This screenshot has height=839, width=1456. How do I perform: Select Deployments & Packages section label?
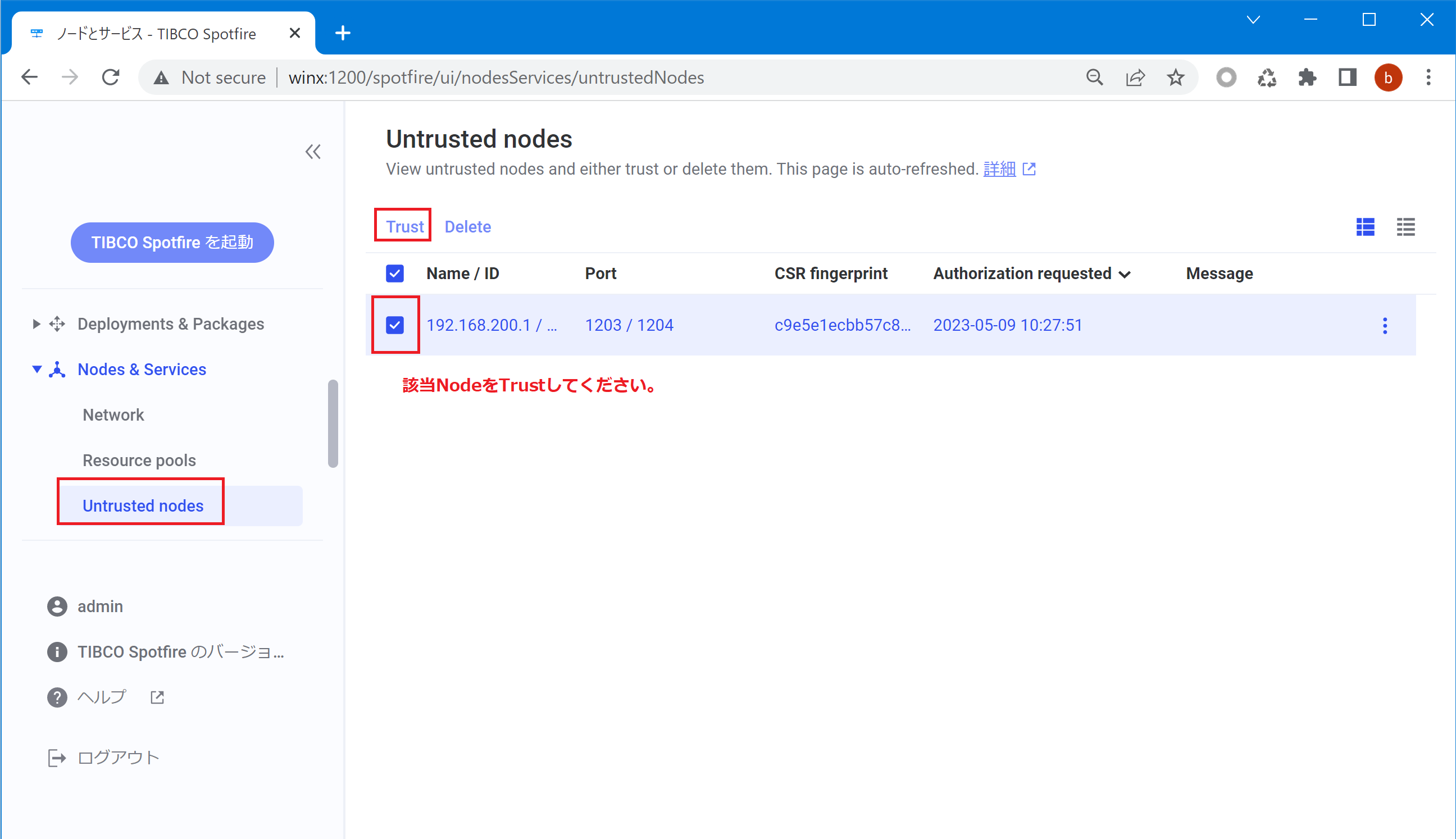point(171,324)
